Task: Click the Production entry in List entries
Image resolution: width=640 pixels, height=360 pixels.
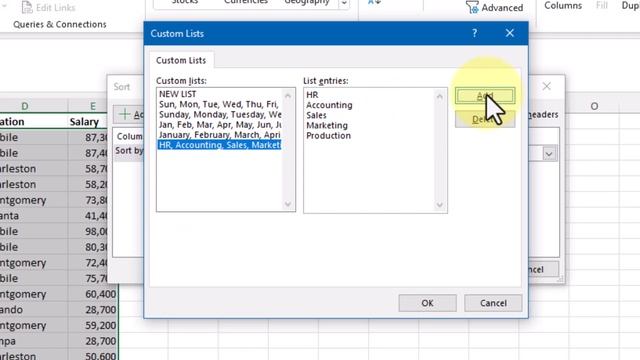Action: click(329, 136)
